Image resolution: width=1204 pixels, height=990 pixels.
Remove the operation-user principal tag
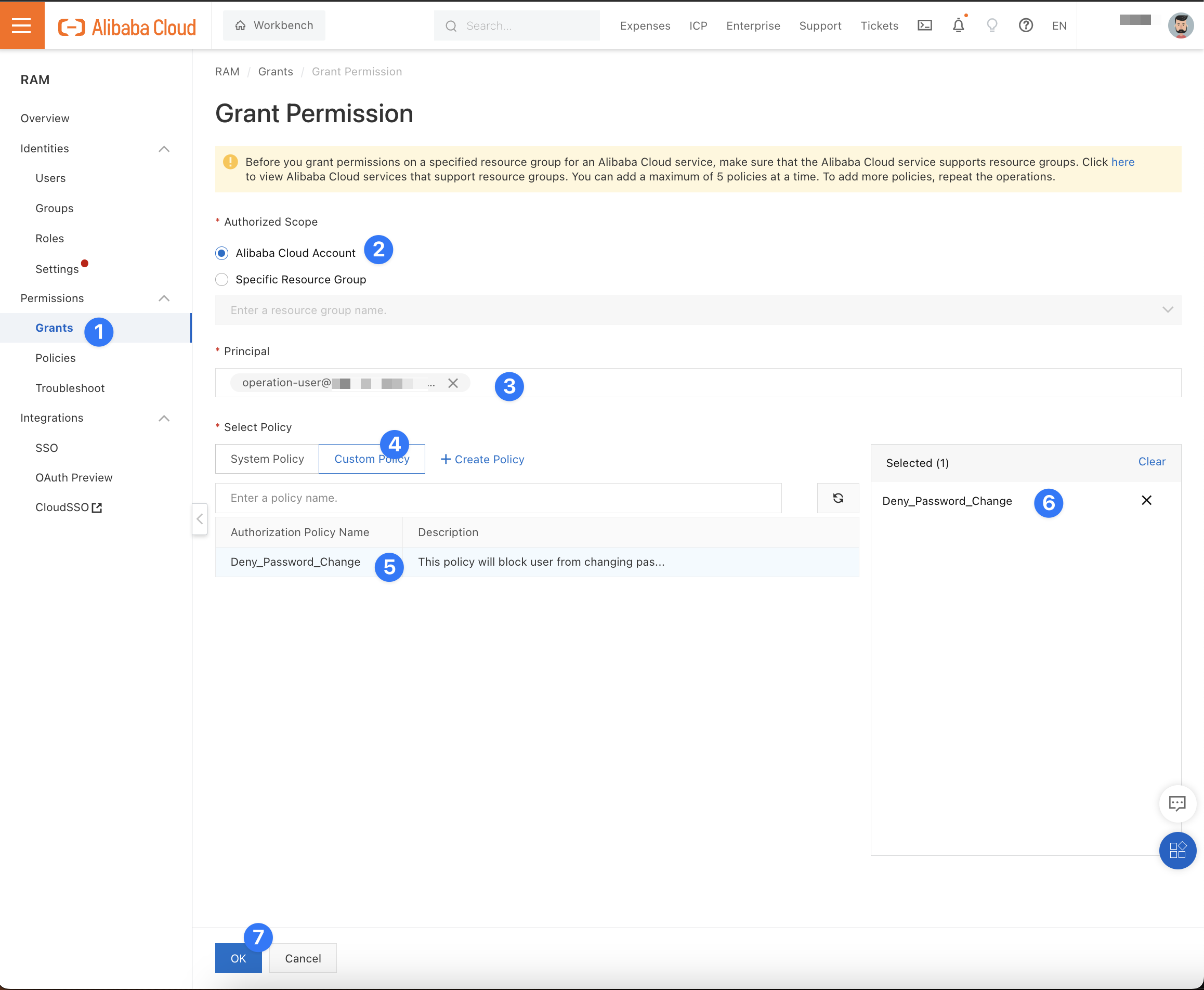(453, 383)
